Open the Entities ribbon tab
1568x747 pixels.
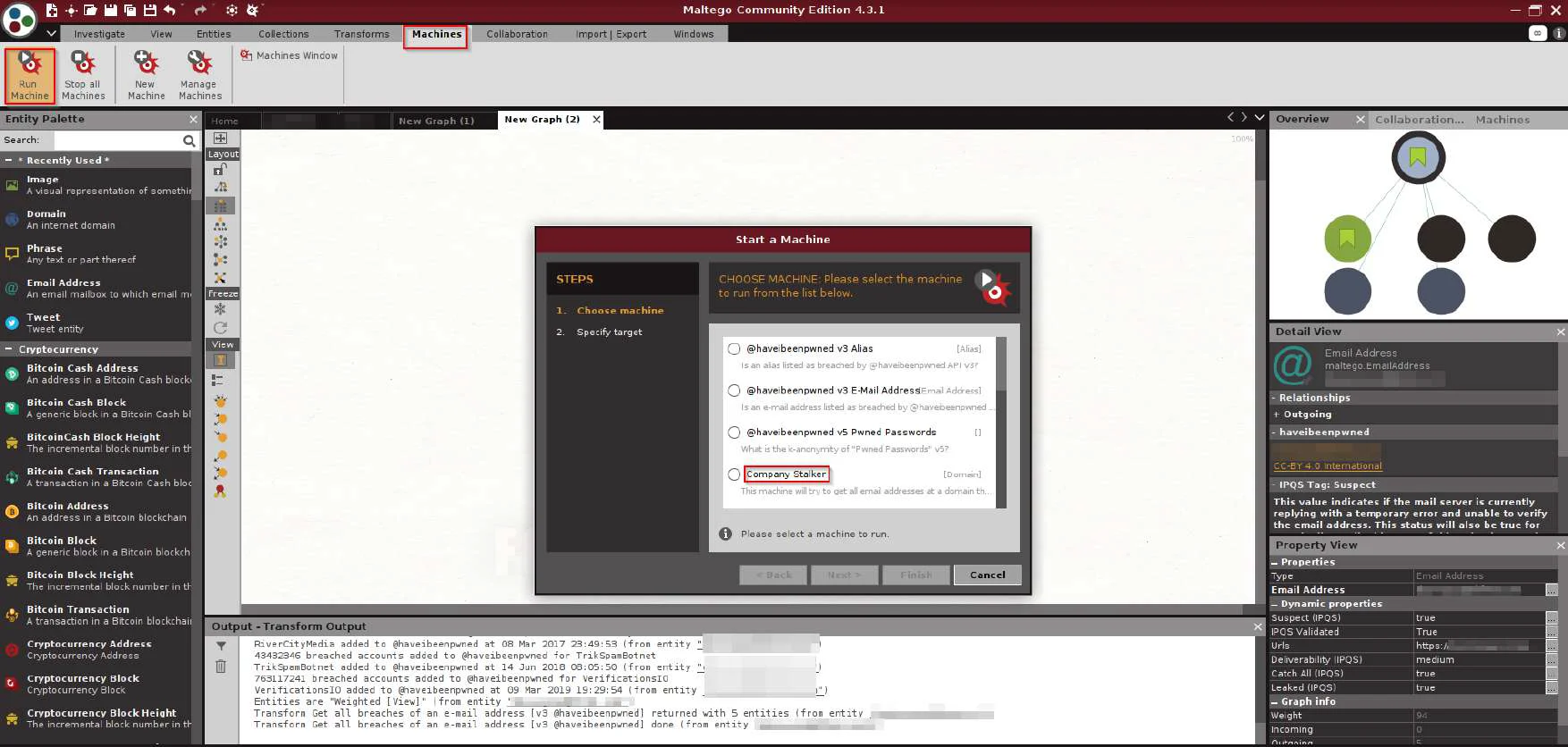(x=214, y=34)
